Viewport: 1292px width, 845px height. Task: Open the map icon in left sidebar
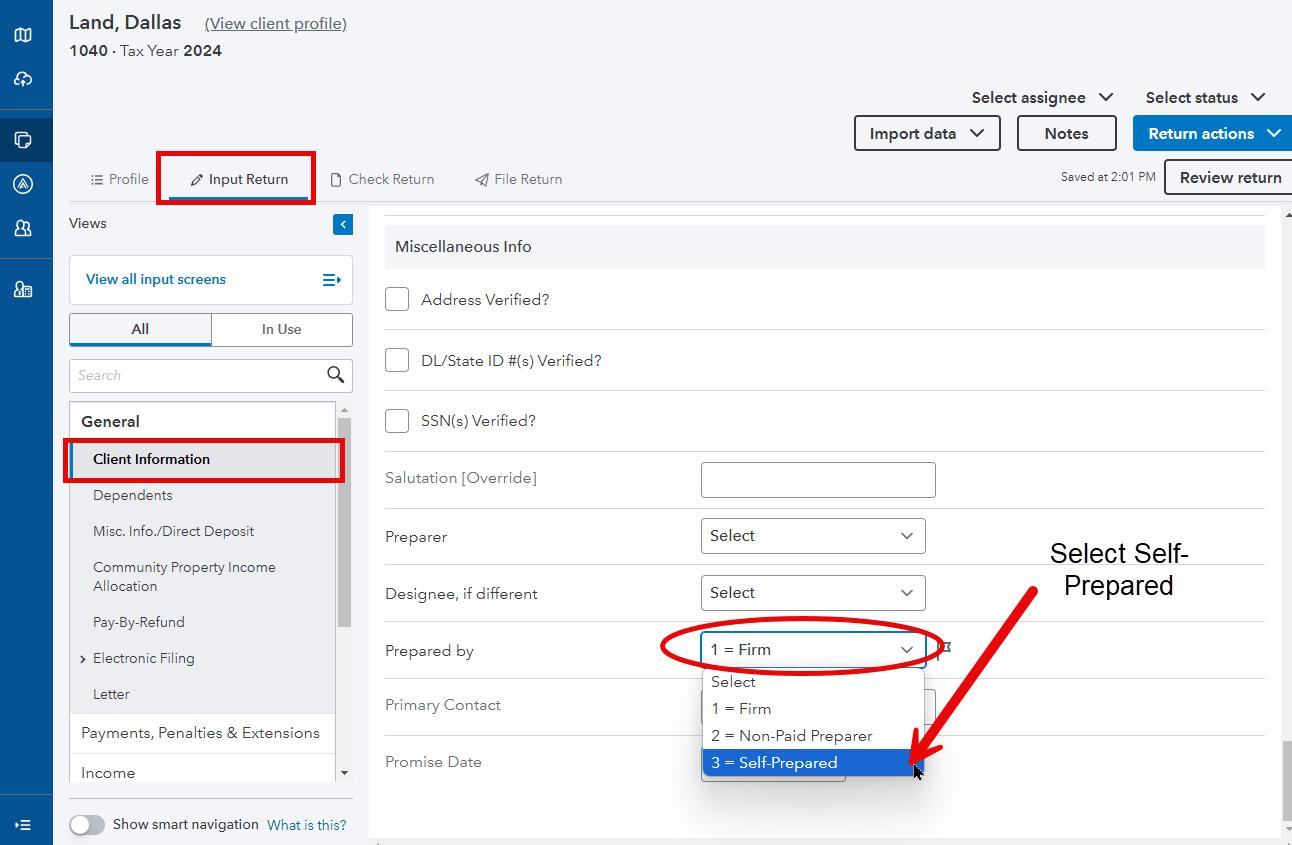coord(23,35)
